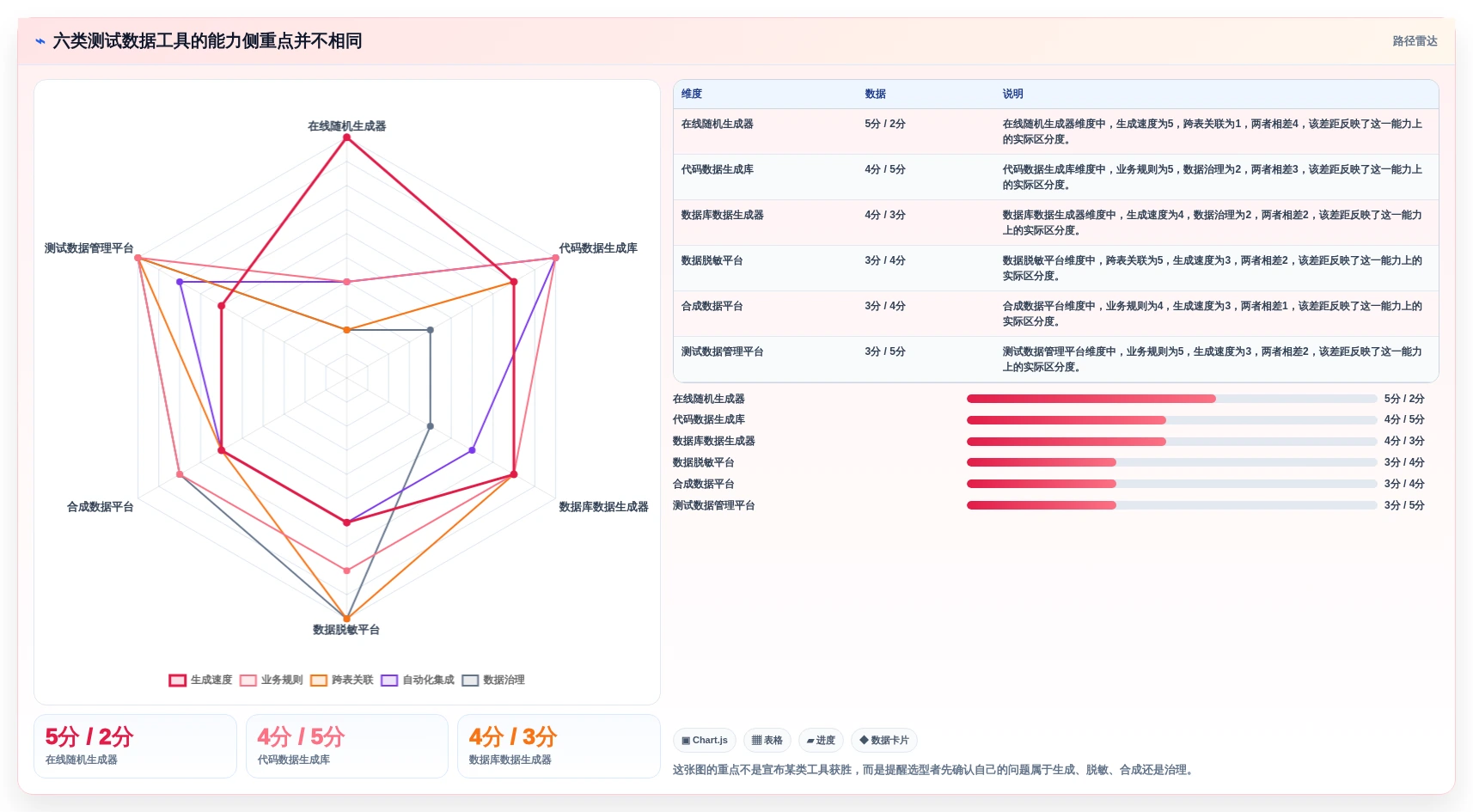
Task: Click the purple 自动化集成 point on the 数据库数据生成器 axis
Action: (472, 450)
